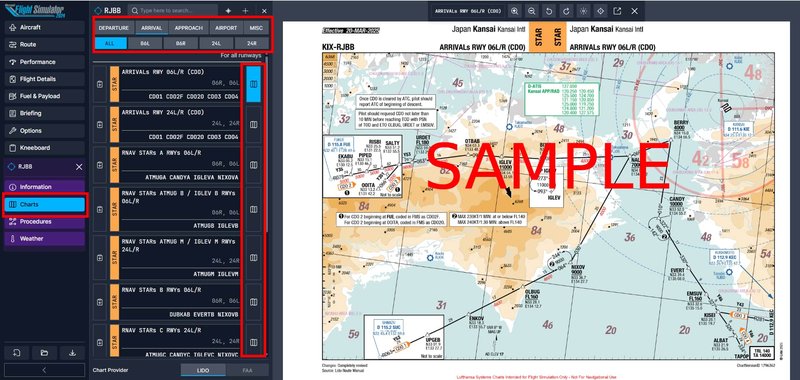Click the open folder icon in the sidebar
800x380 pixels.
tap(44, 352)
